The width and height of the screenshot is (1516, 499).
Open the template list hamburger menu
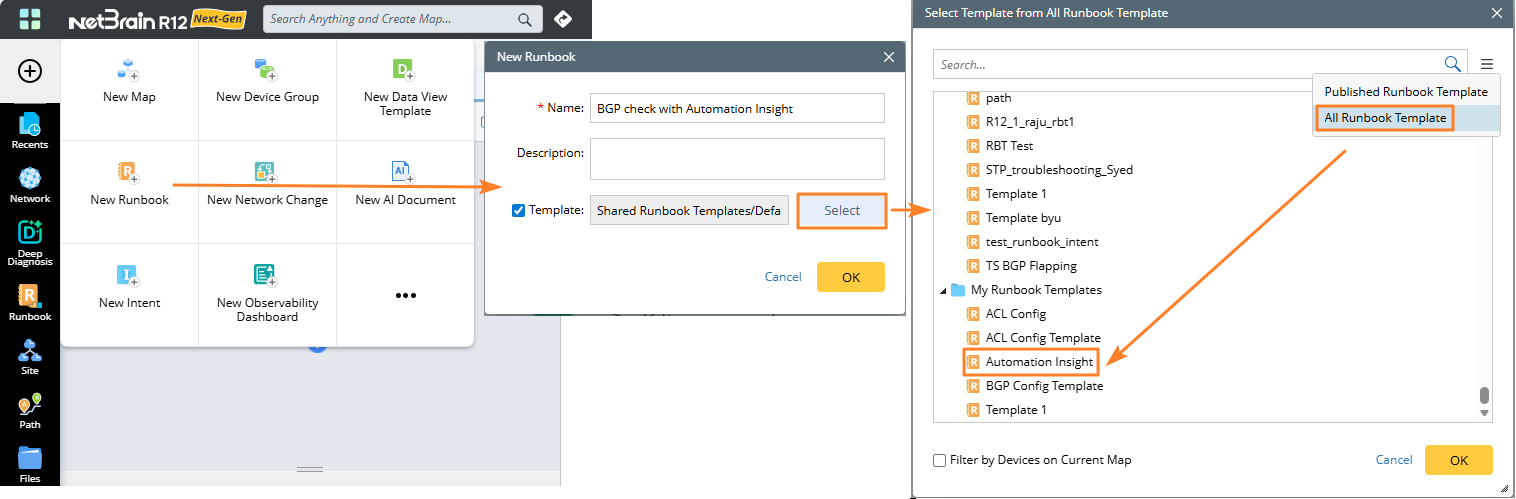point(1486,64)
